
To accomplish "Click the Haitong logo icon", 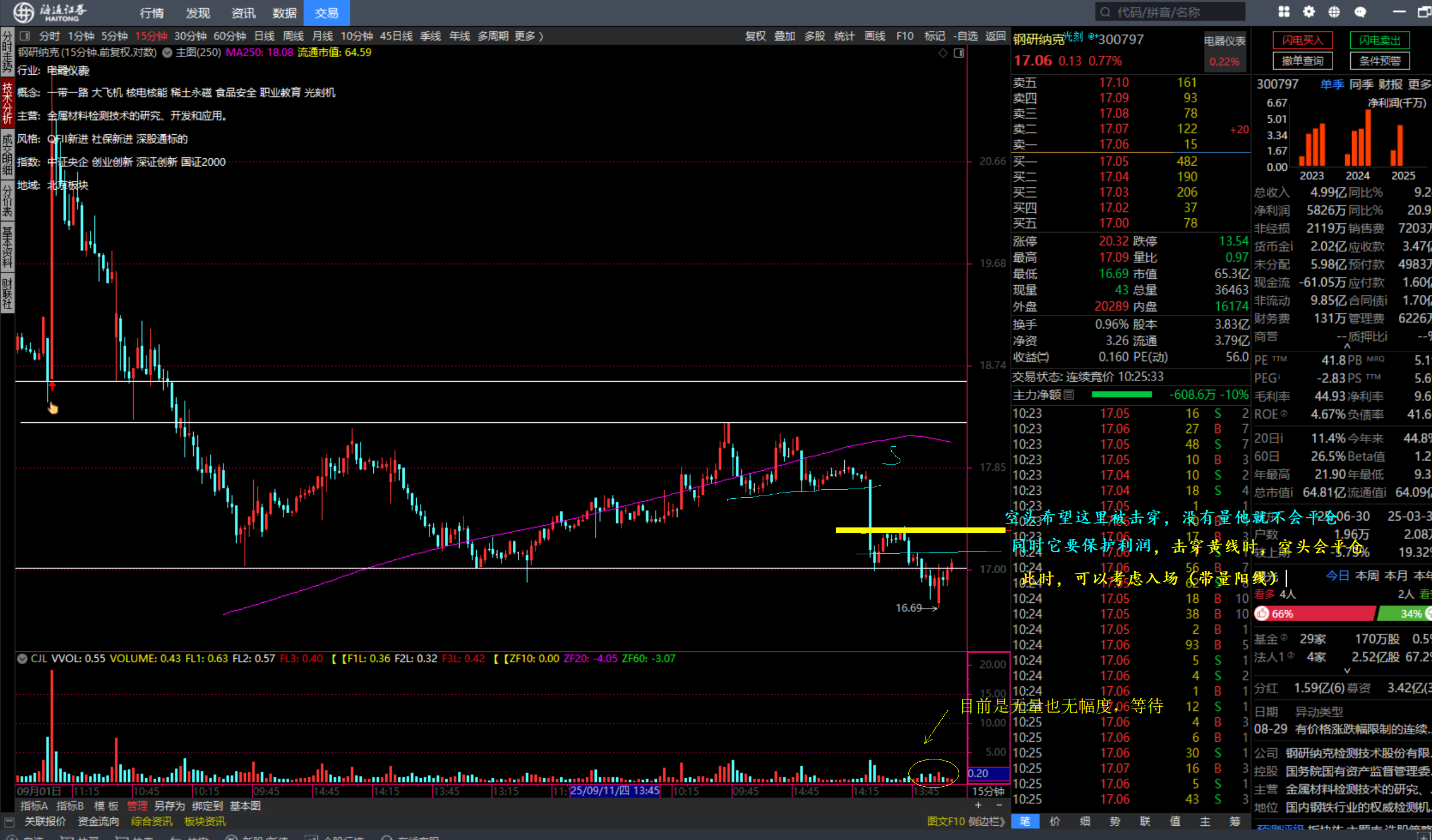I will pyautogui.click(x=23, y=12).
